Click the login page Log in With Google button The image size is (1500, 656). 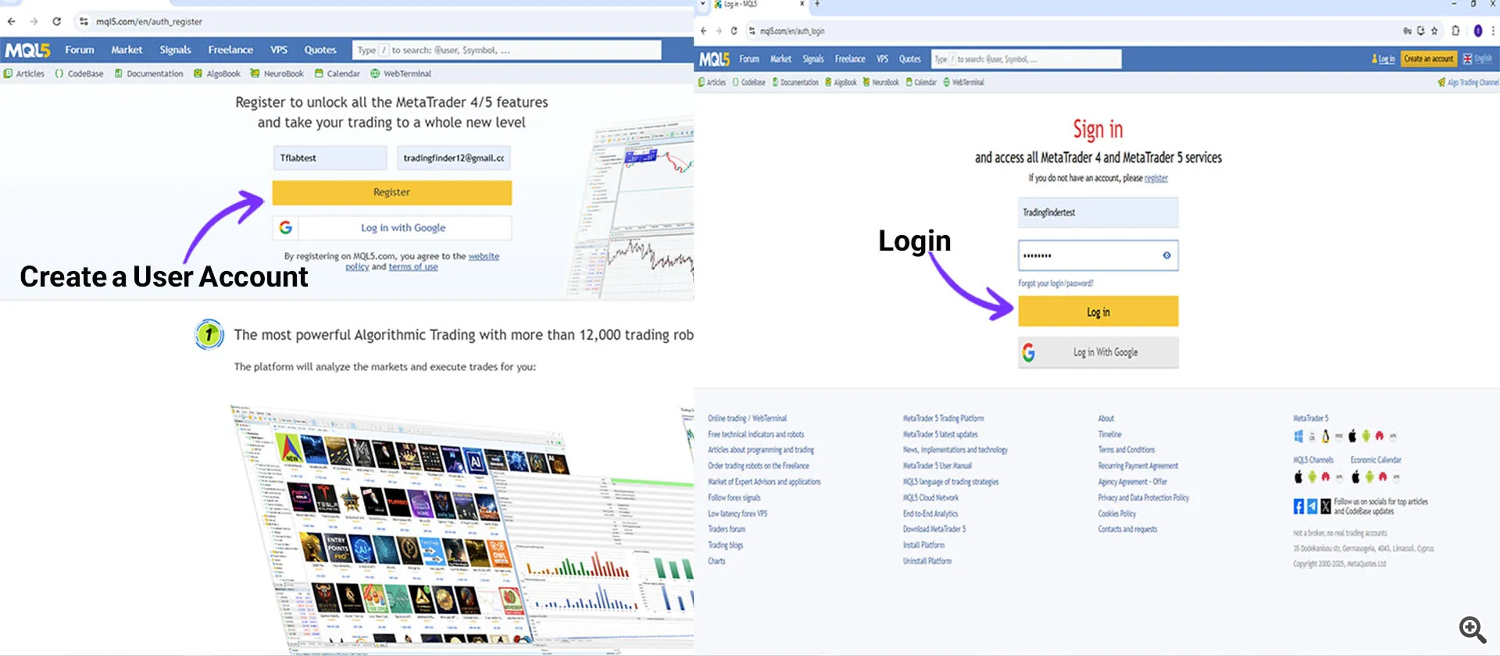click(1098, 352)
